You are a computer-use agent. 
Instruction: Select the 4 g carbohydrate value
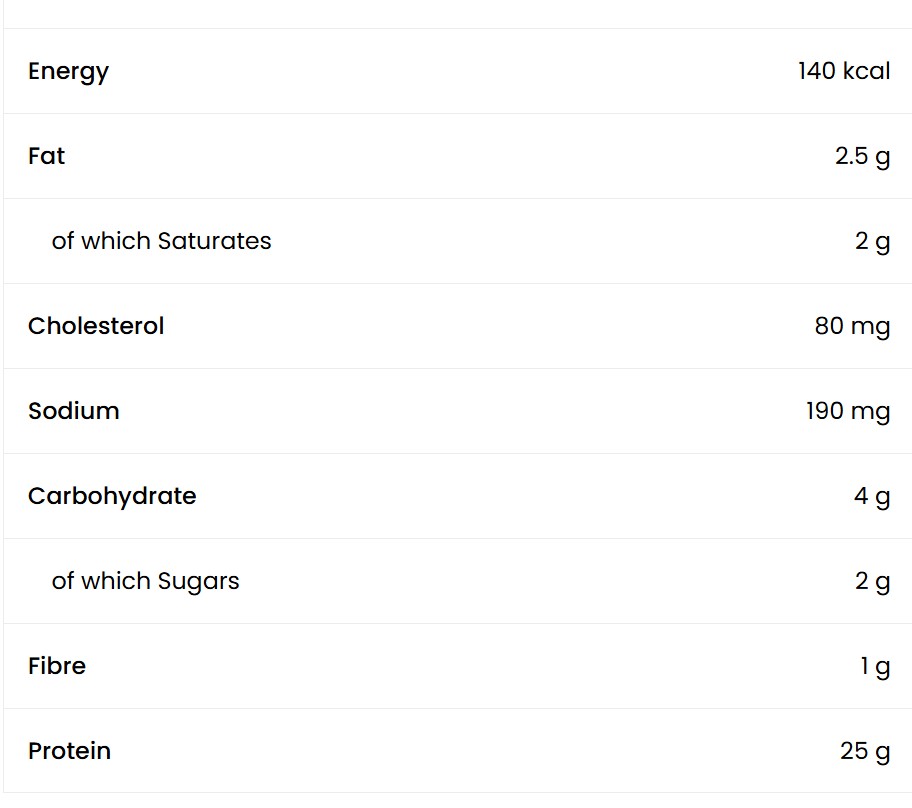tap(871, 496)
